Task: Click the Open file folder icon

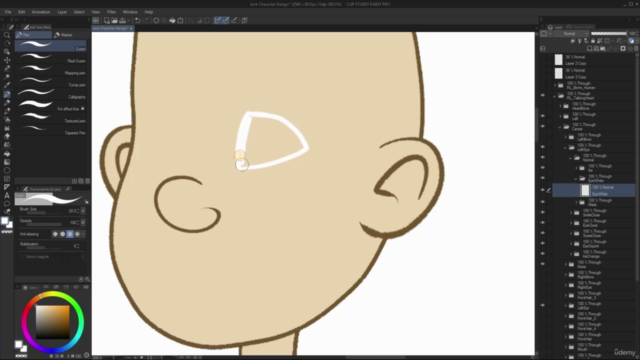Action: coord(114,20)
